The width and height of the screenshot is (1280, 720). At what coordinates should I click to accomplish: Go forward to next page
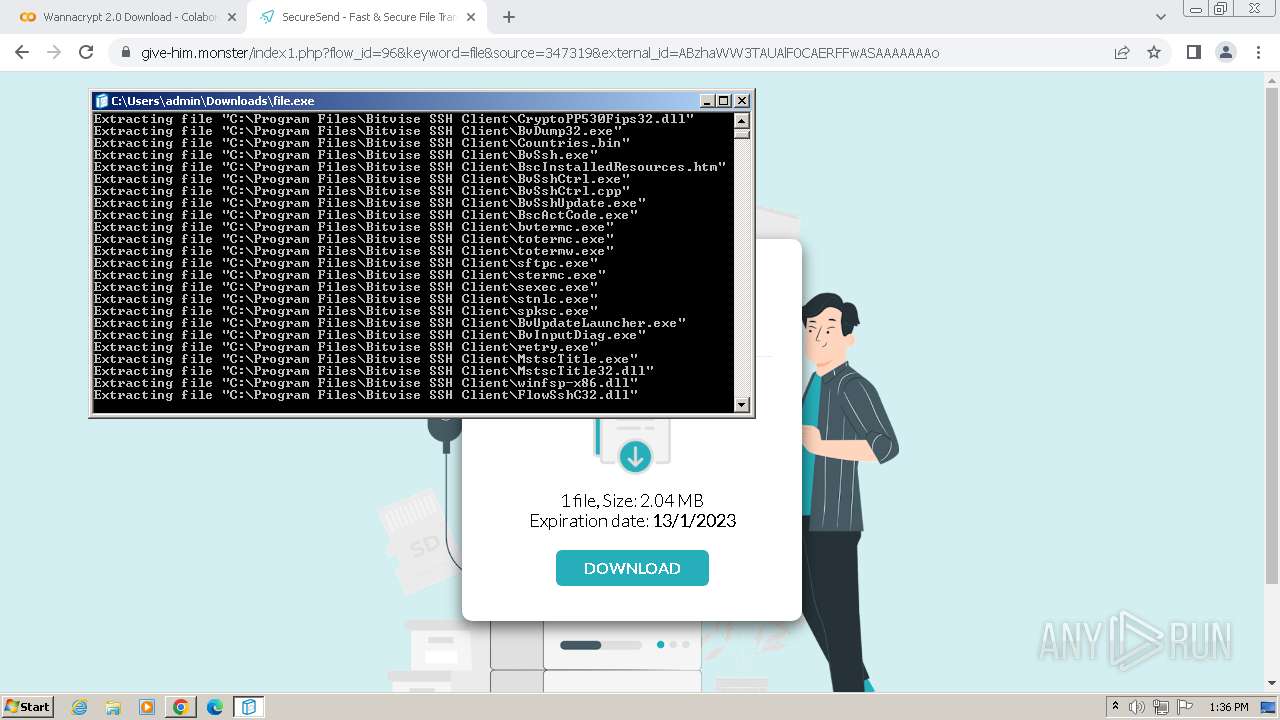pos(54,52)
